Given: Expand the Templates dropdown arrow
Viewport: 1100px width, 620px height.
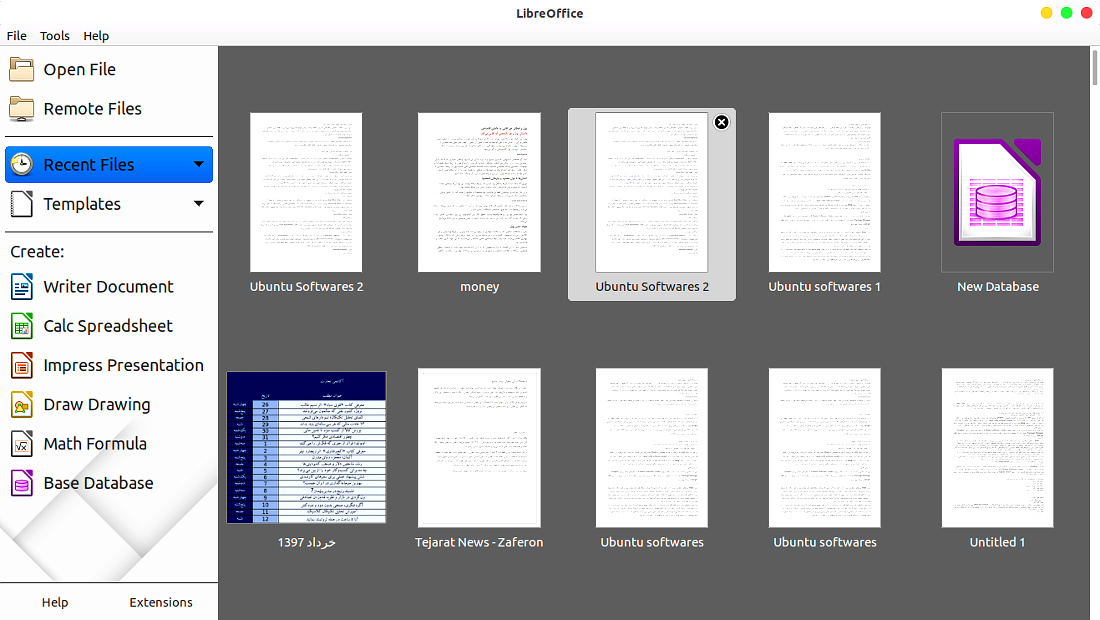Looking at the screenshot, I should [199, 204].
